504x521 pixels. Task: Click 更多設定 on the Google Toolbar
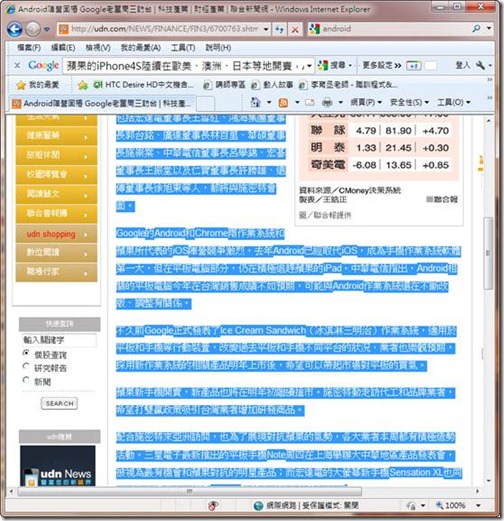click(382, 65)
